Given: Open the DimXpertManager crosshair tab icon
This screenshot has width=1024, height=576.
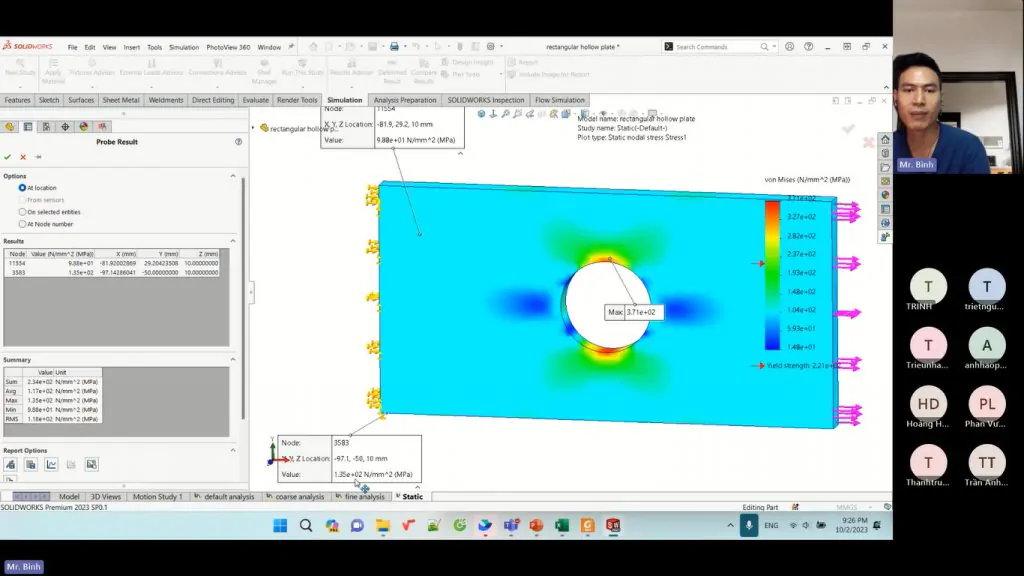Looking at the screenshot, I should 65,127.
